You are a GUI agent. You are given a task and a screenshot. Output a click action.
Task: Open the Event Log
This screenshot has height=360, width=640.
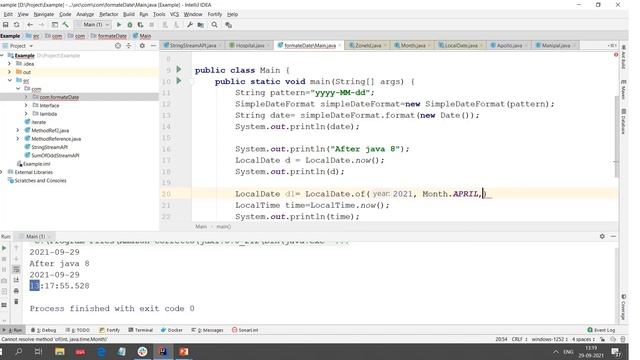pyautogui.click(x=601, y=330)
